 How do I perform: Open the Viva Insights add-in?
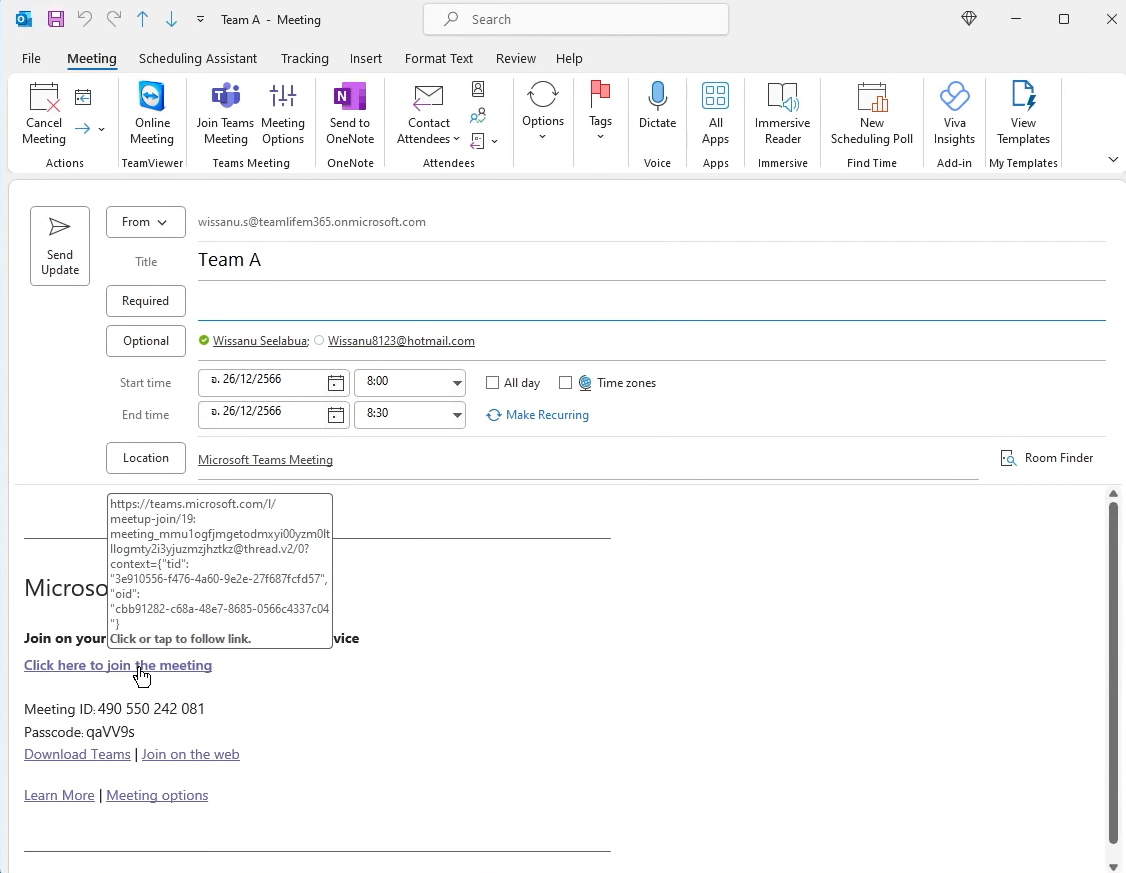click(x=954, y=115)
